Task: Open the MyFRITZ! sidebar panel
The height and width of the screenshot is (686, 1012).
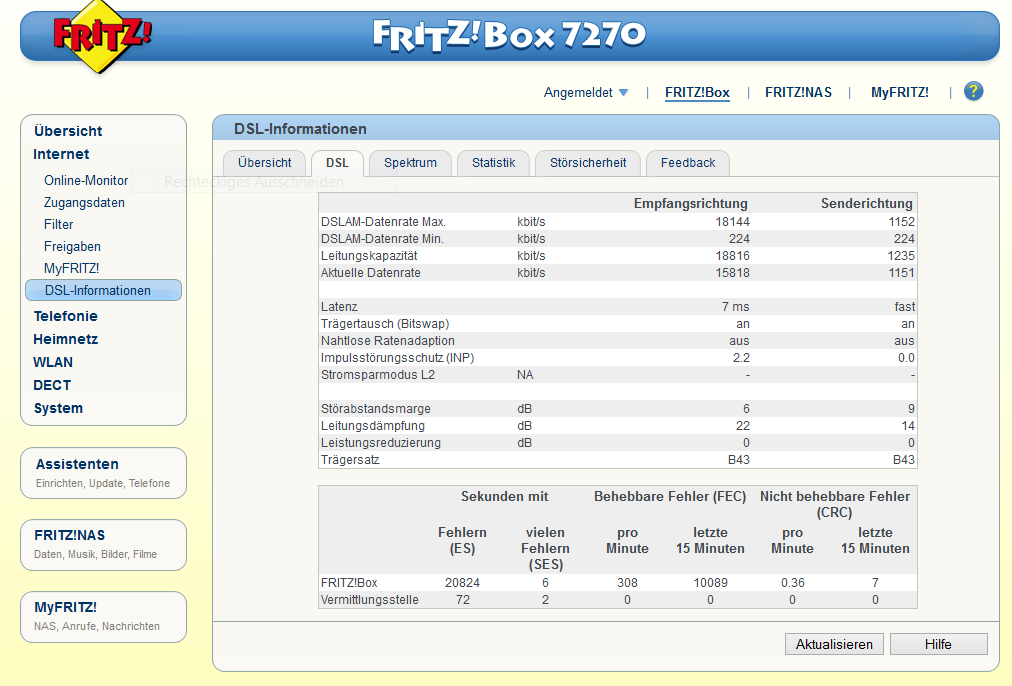Action: 103,617
